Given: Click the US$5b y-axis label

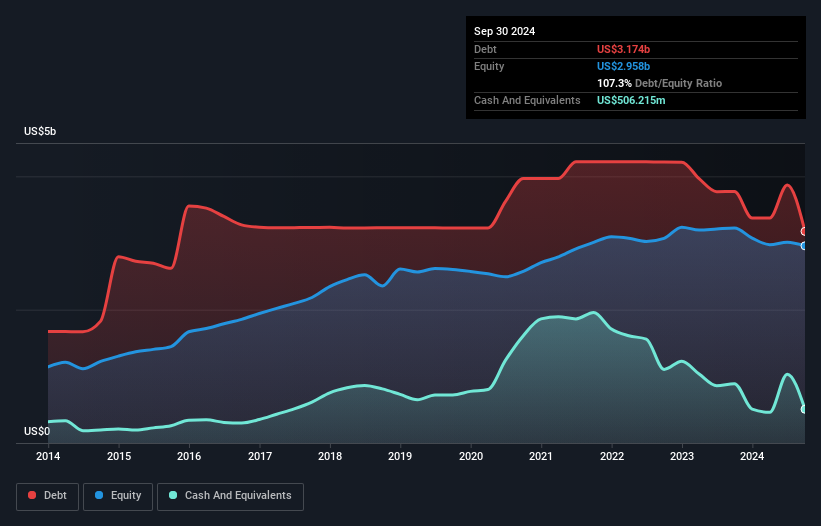Looking at the screenshot, I should pyautogui.click(x=40, y=131).
